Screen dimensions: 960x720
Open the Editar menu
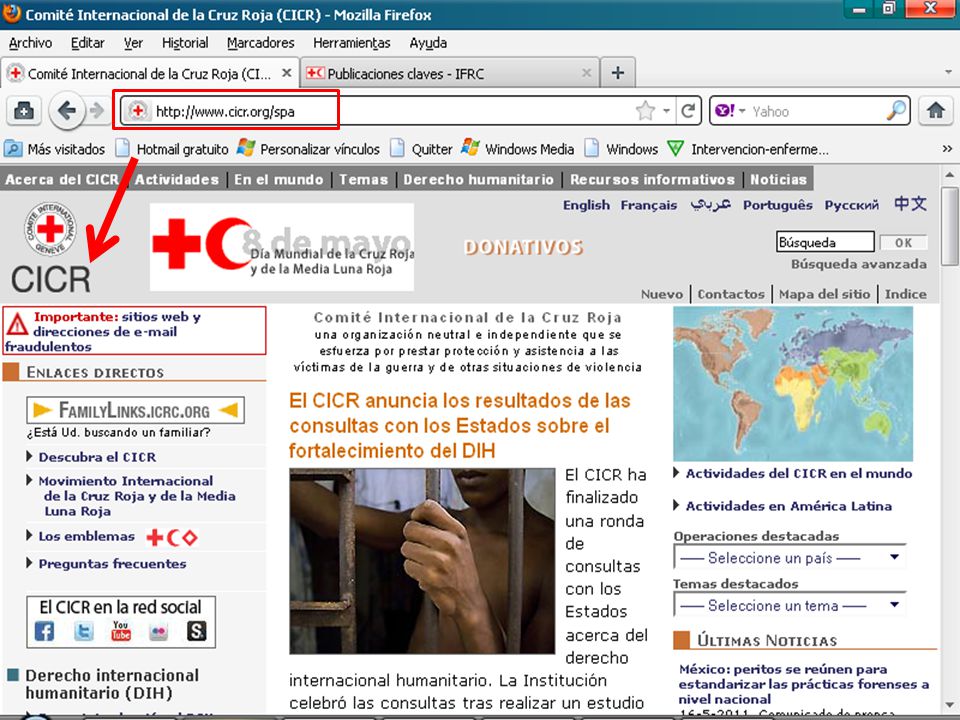tap(88, 43)
